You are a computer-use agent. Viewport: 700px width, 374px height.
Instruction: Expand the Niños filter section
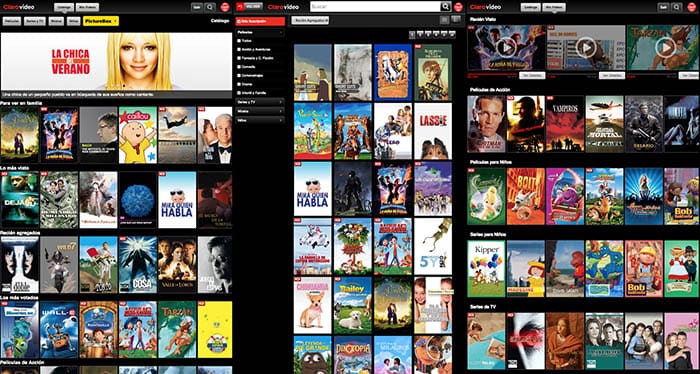click(x=260, y=120)
